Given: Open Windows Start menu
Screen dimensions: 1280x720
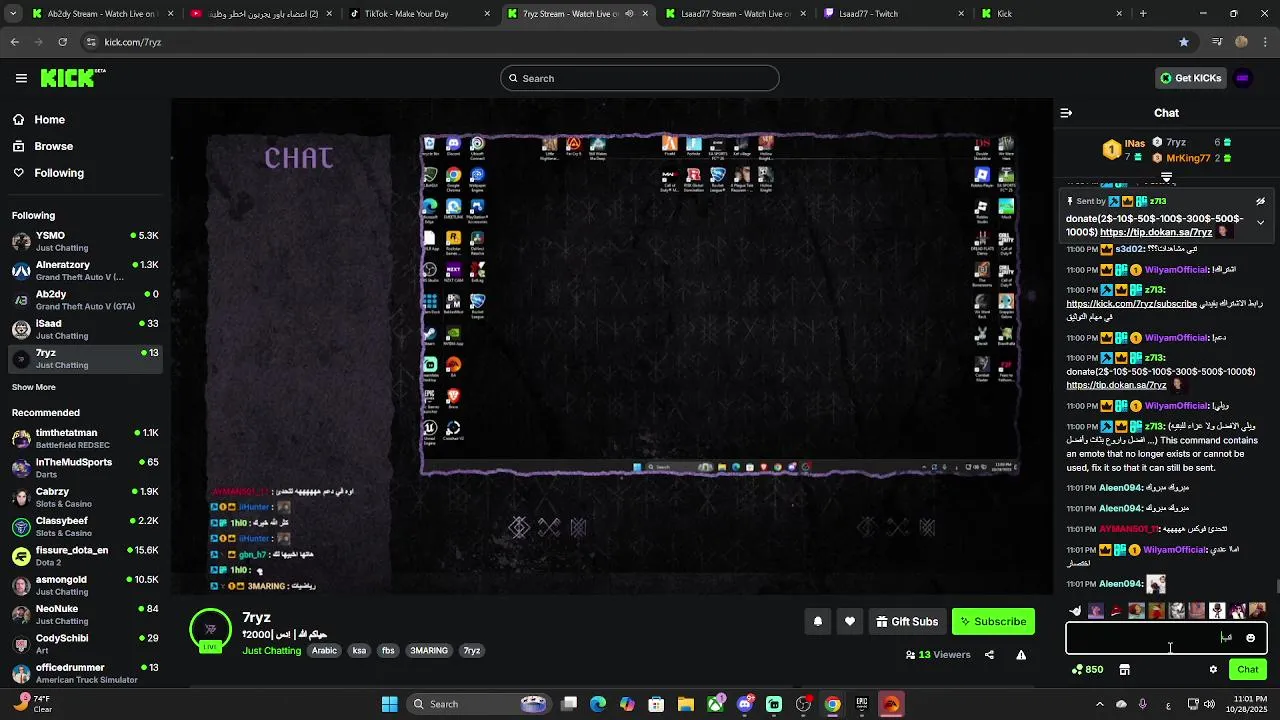Looking at the screenshot, I should pos(390,704).
